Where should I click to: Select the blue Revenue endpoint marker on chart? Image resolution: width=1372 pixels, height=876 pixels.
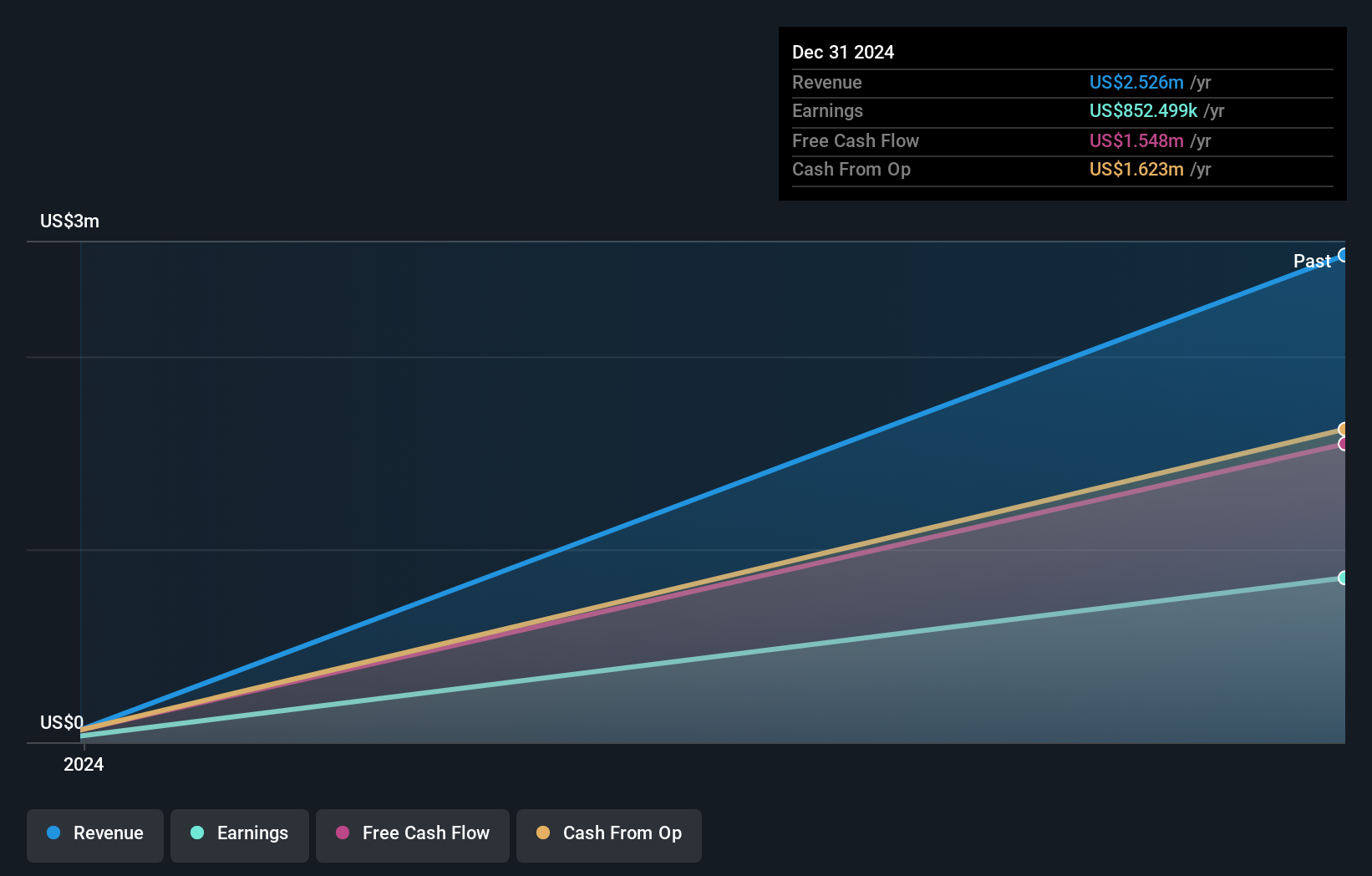[1343, 255]
